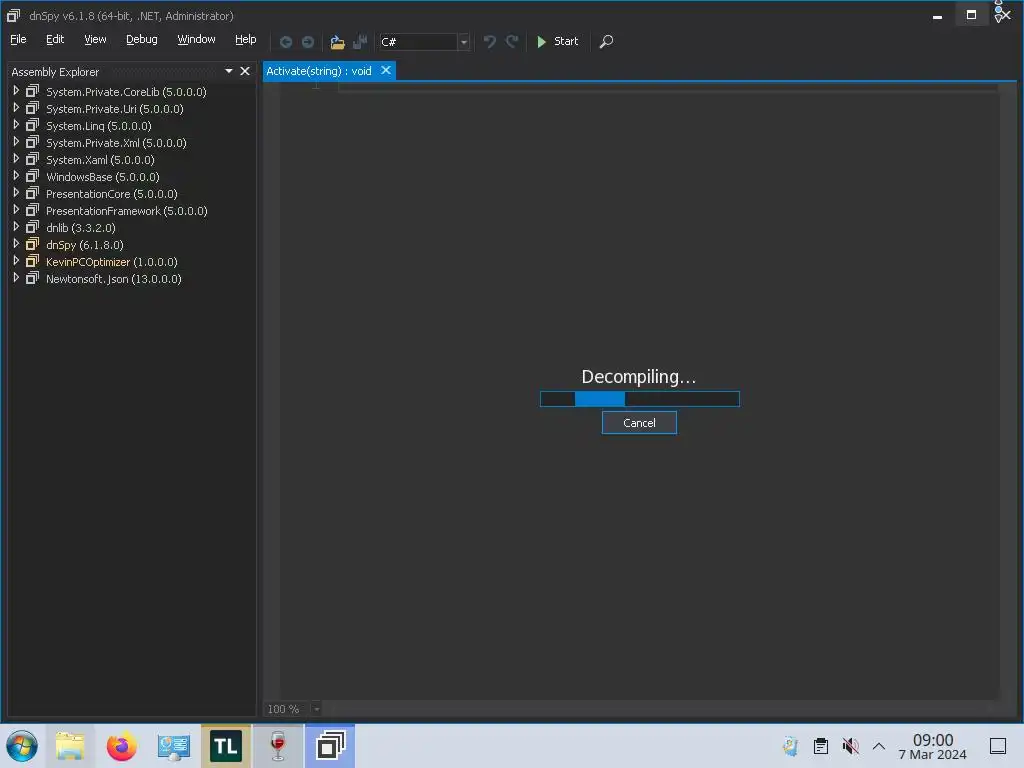Close the Activate(string) : void tab
The height and width of the screenshot is (768, 1024).
pos(386,70)
